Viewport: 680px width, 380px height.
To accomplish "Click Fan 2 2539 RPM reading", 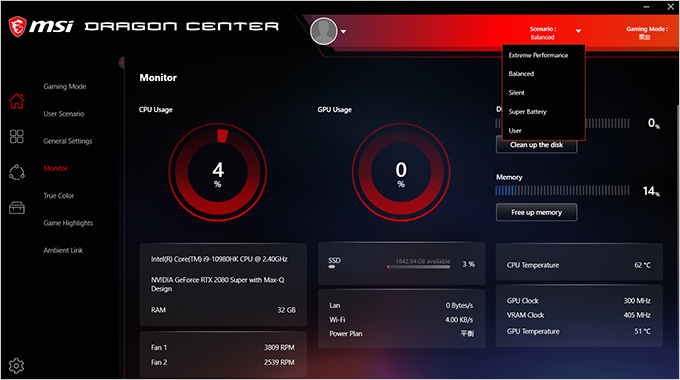I will (x=279, y=362).
